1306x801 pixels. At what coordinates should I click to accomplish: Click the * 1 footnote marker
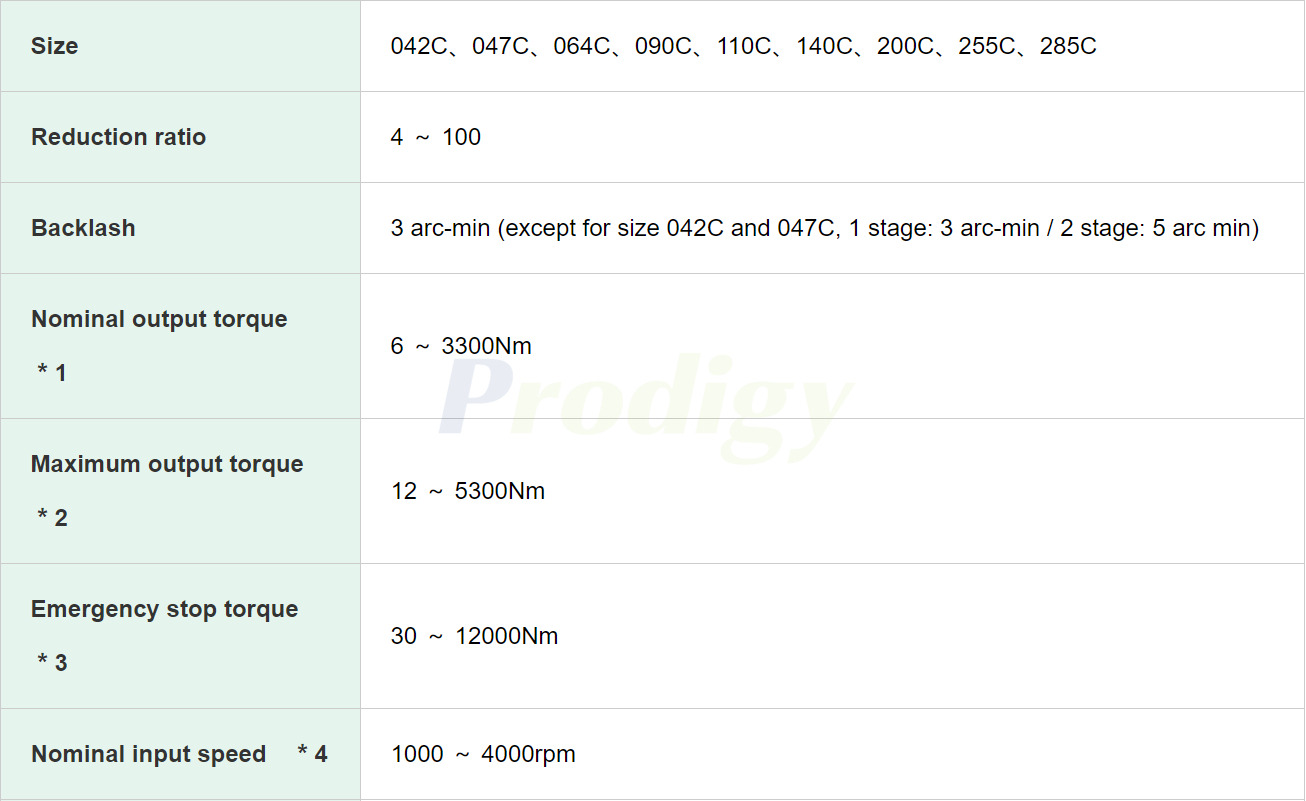click(x=52, y=373)
